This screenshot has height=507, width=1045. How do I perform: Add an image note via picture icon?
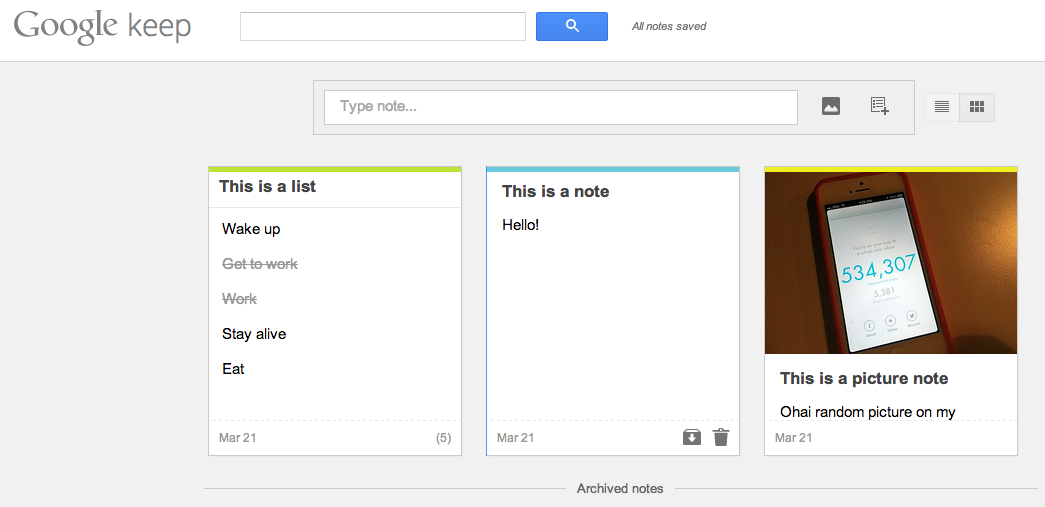pos(830,106)
